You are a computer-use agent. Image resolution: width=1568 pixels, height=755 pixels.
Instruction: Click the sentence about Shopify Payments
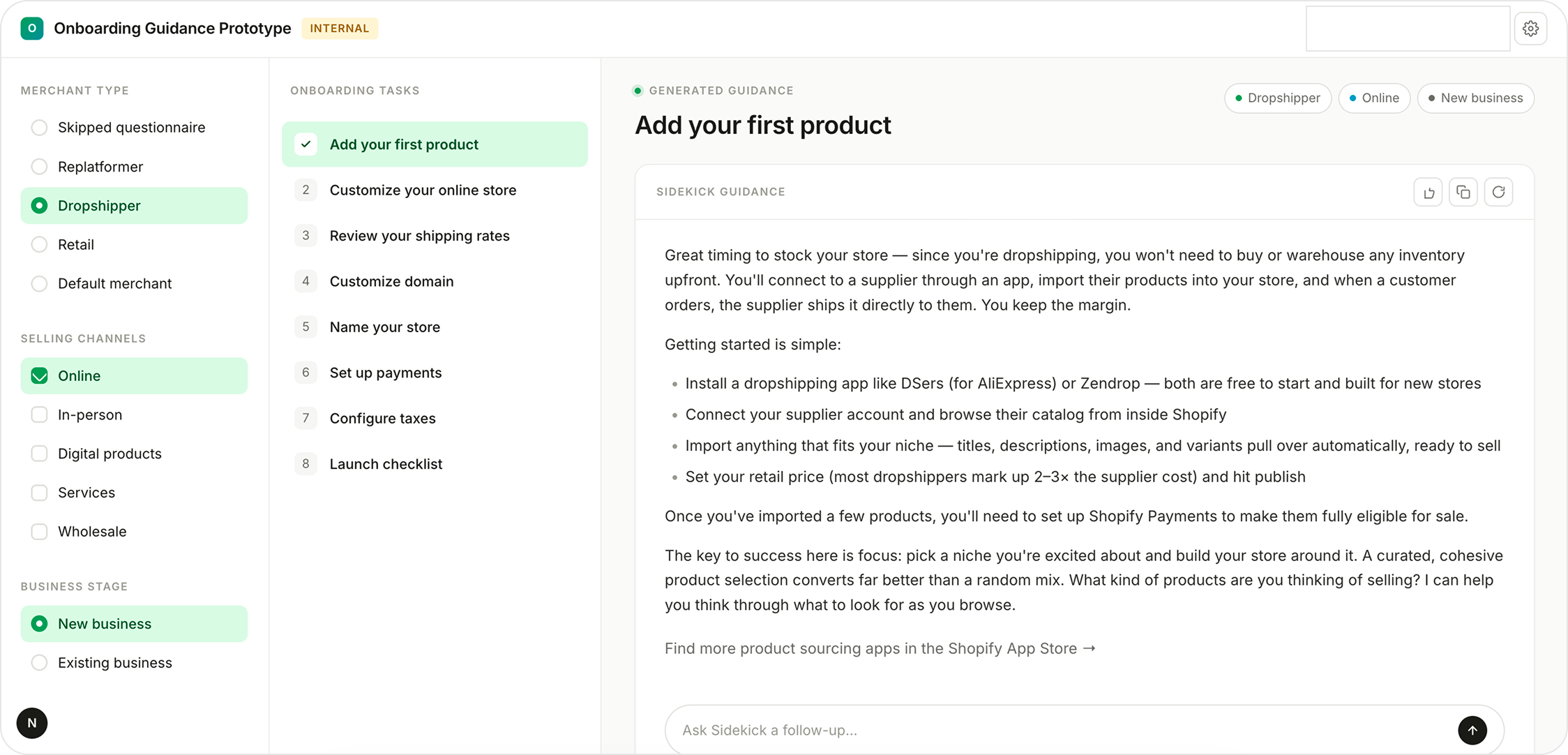(x=1066, y=516)
